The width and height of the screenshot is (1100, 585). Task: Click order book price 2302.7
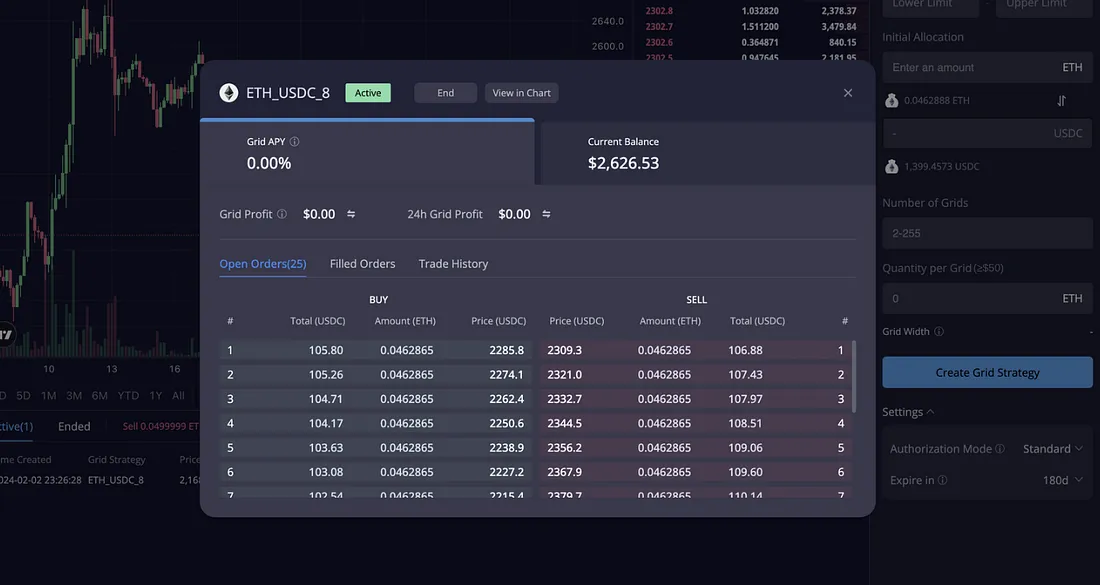click(659, 27)
